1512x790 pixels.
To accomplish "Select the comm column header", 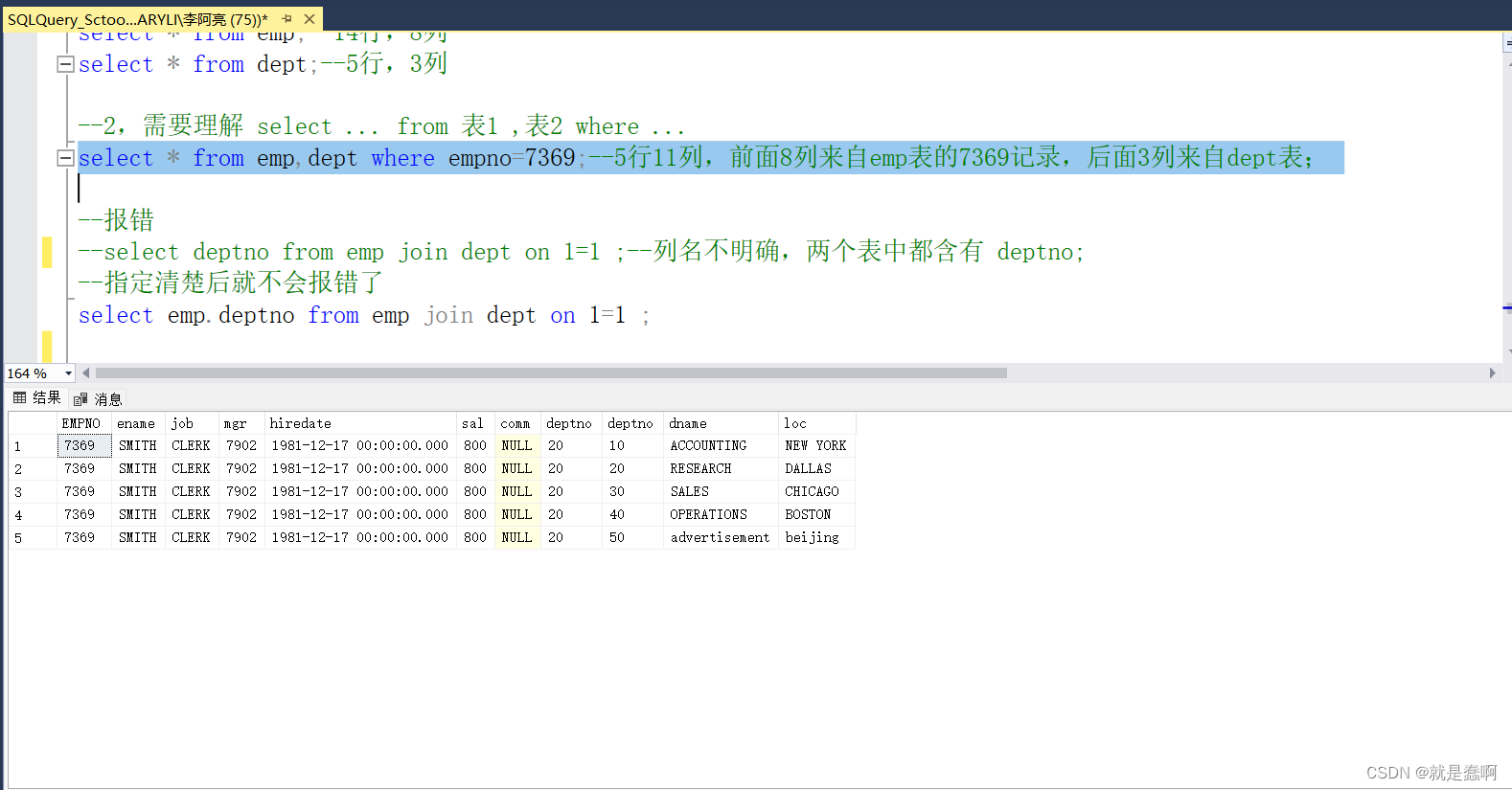I will coord(516,423).
